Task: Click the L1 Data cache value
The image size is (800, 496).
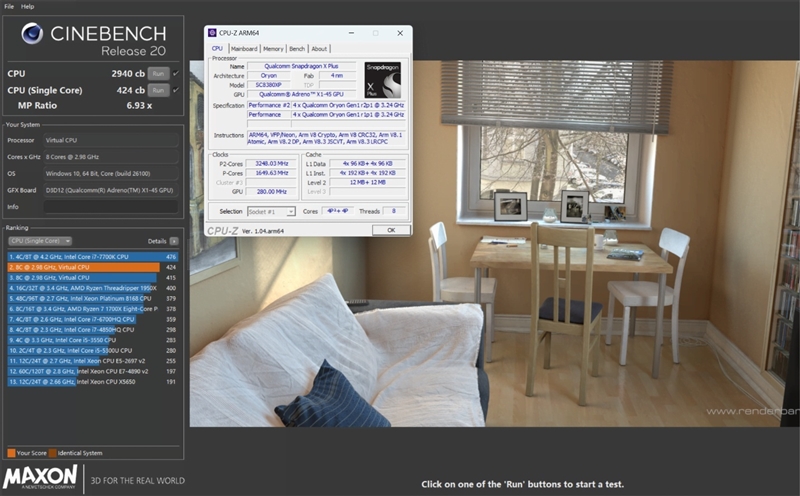Action: pyautogui.click(x=367, y=164)
